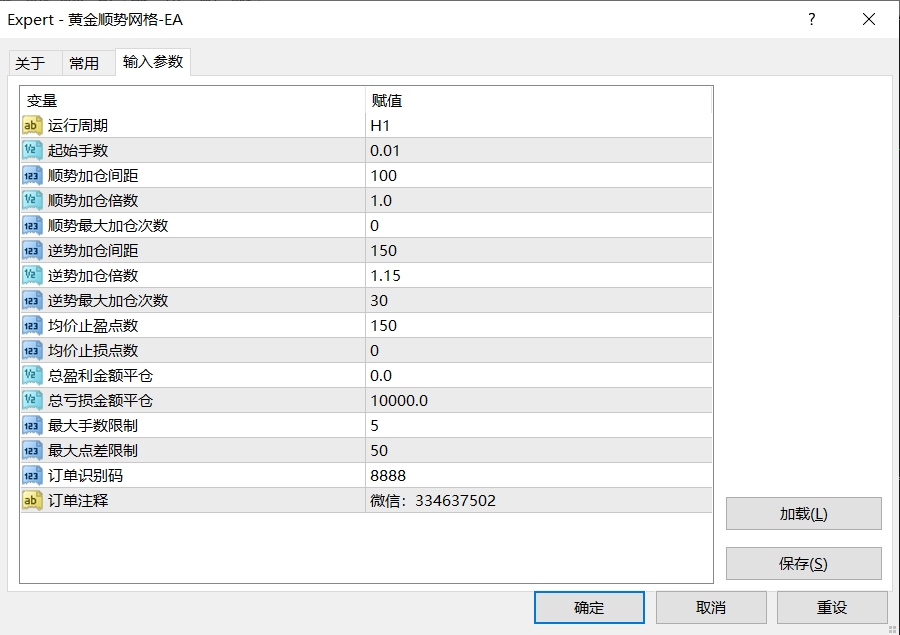Click 取消 to cancel the dialog
Image resolution: width=900 pixels, height=635 pixels.
710,607
